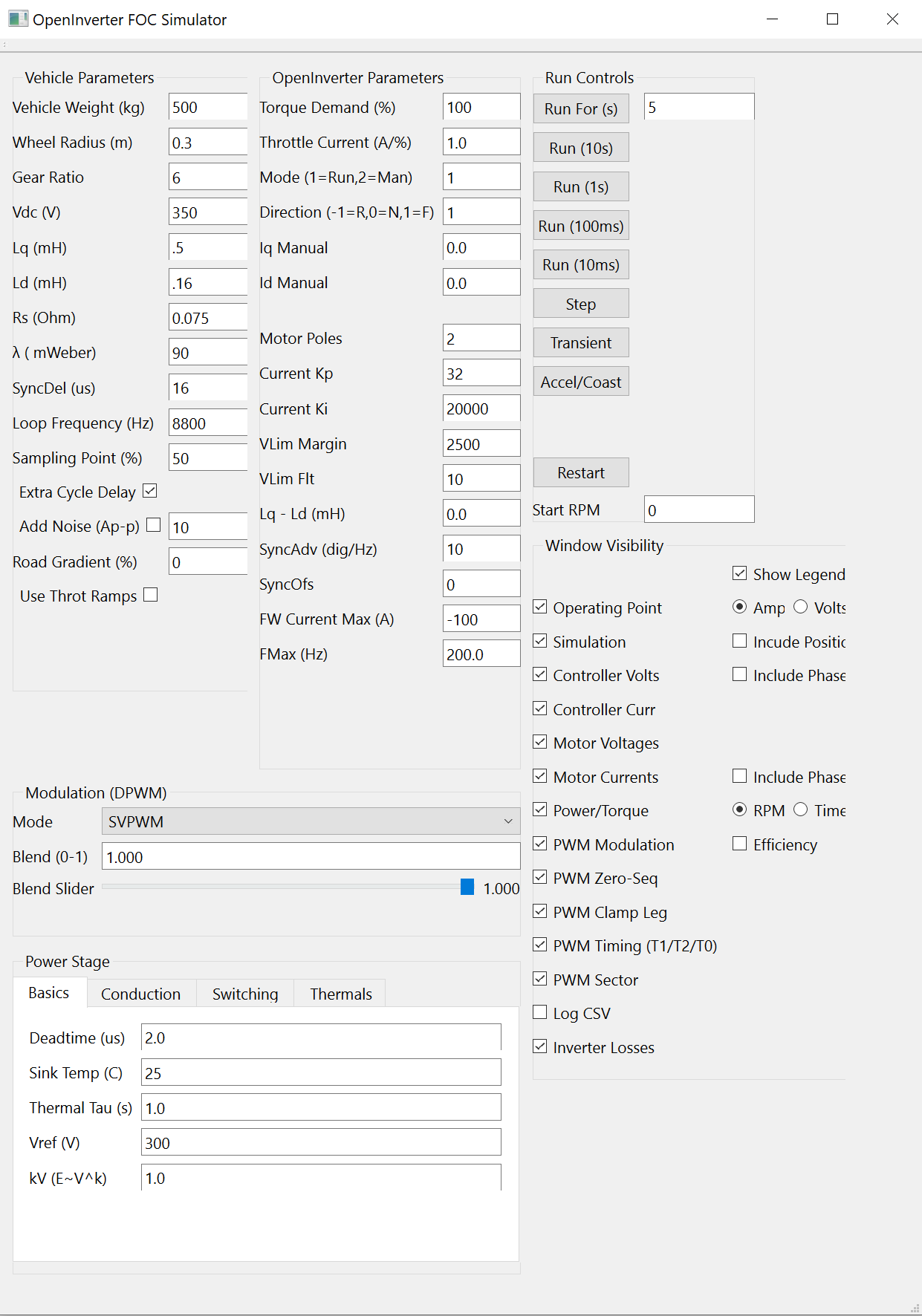Toggle the Efficiency checkbox

tap(739, 844)
